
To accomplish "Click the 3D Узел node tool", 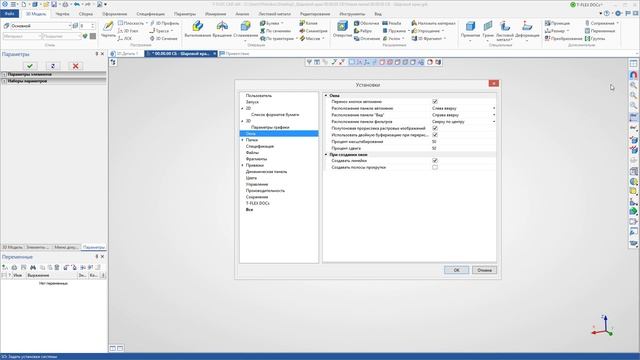I will tap(128, 31).
